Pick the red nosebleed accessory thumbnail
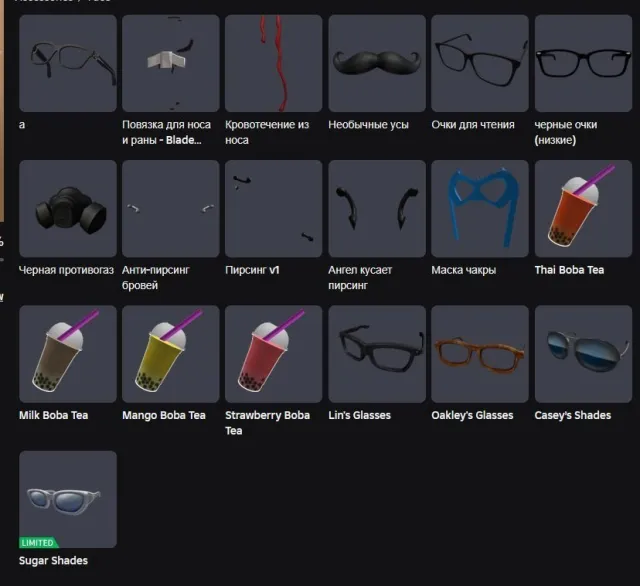 [x=273, y=63]
